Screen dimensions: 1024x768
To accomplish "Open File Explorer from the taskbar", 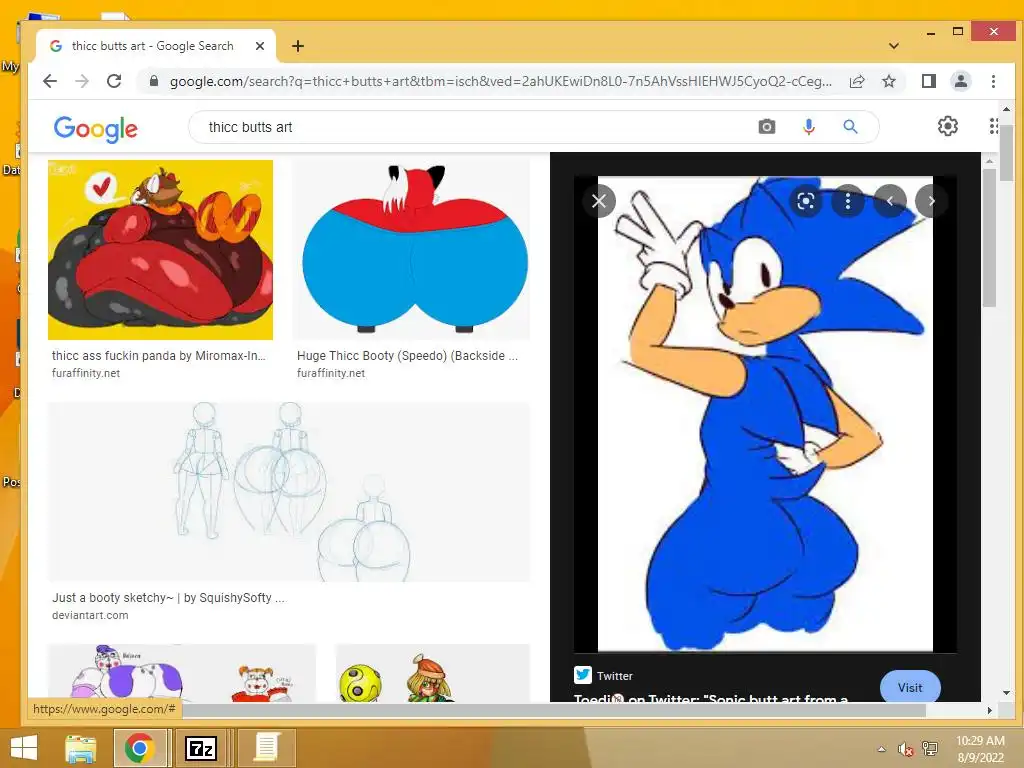I will (x=81, y=748).
